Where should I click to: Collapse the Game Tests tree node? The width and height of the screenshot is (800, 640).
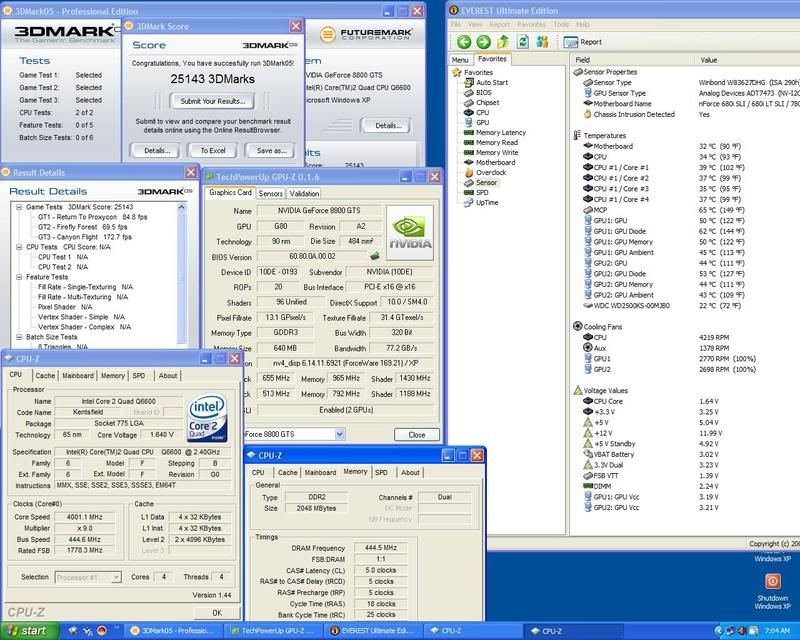point(17,207)
